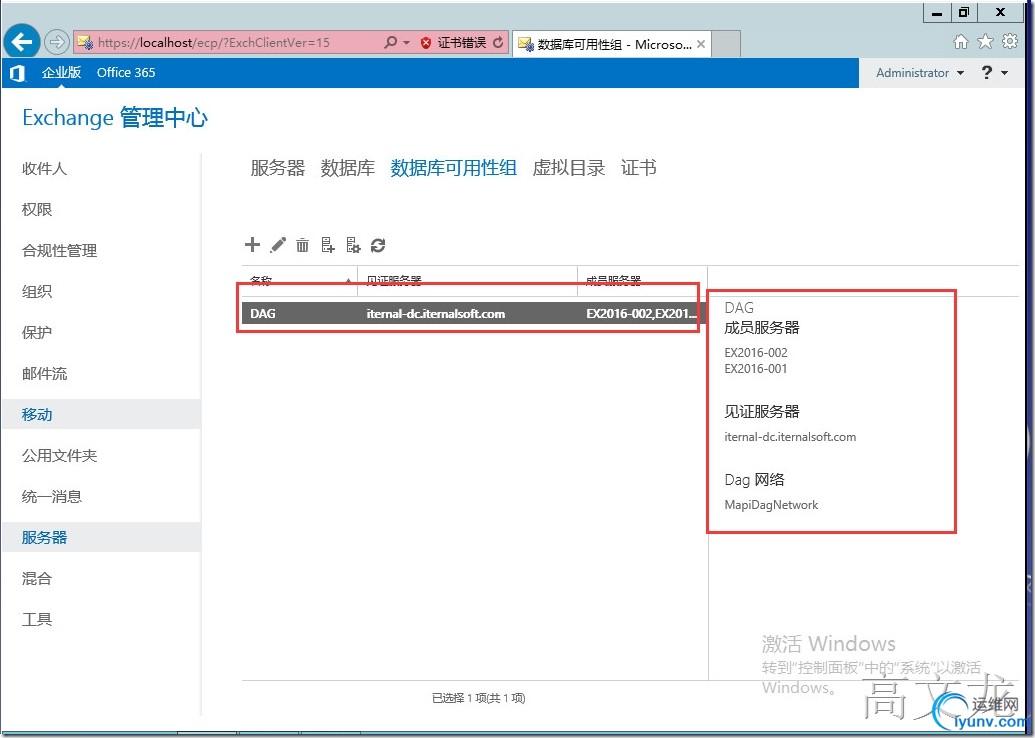Click the EX2016-002,EX201... cell in DAG row
This screenshot has height=738, width=1035.
click(641, 314)
